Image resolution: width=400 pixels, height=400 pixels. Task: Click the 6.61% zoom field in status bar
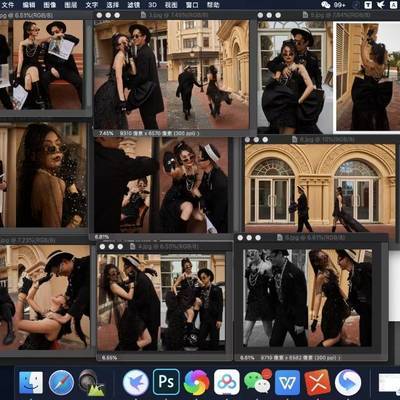[x=247, y=358]
